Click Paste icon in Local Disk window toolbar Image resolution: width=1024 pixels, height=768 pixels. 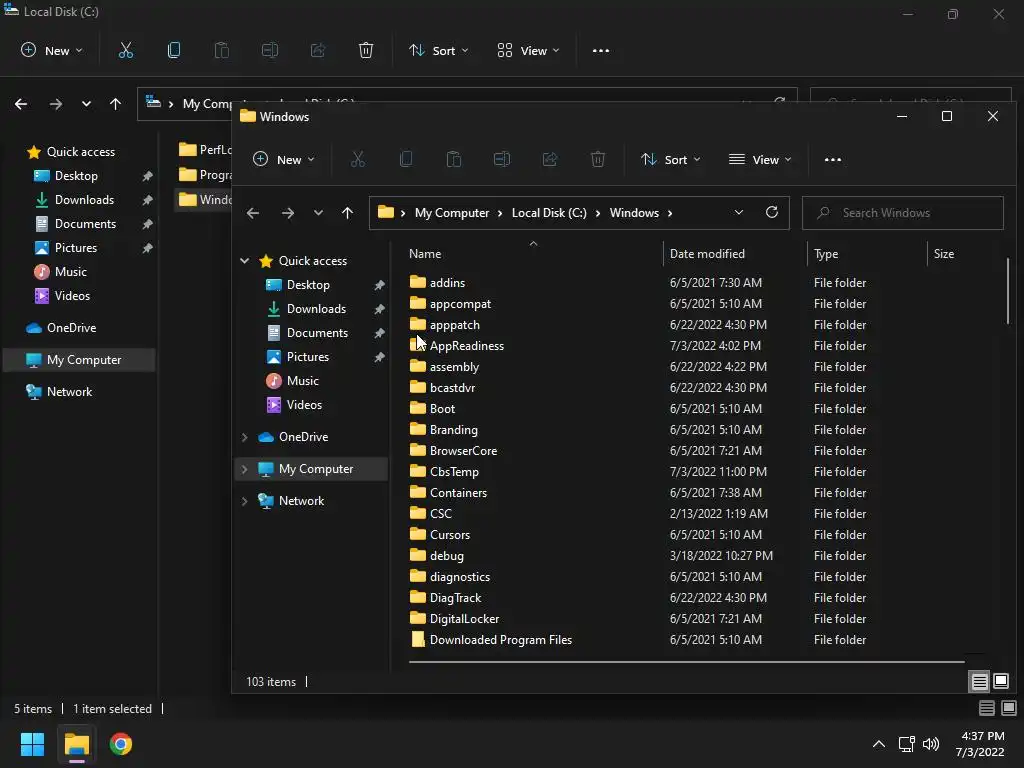(221, 50)
